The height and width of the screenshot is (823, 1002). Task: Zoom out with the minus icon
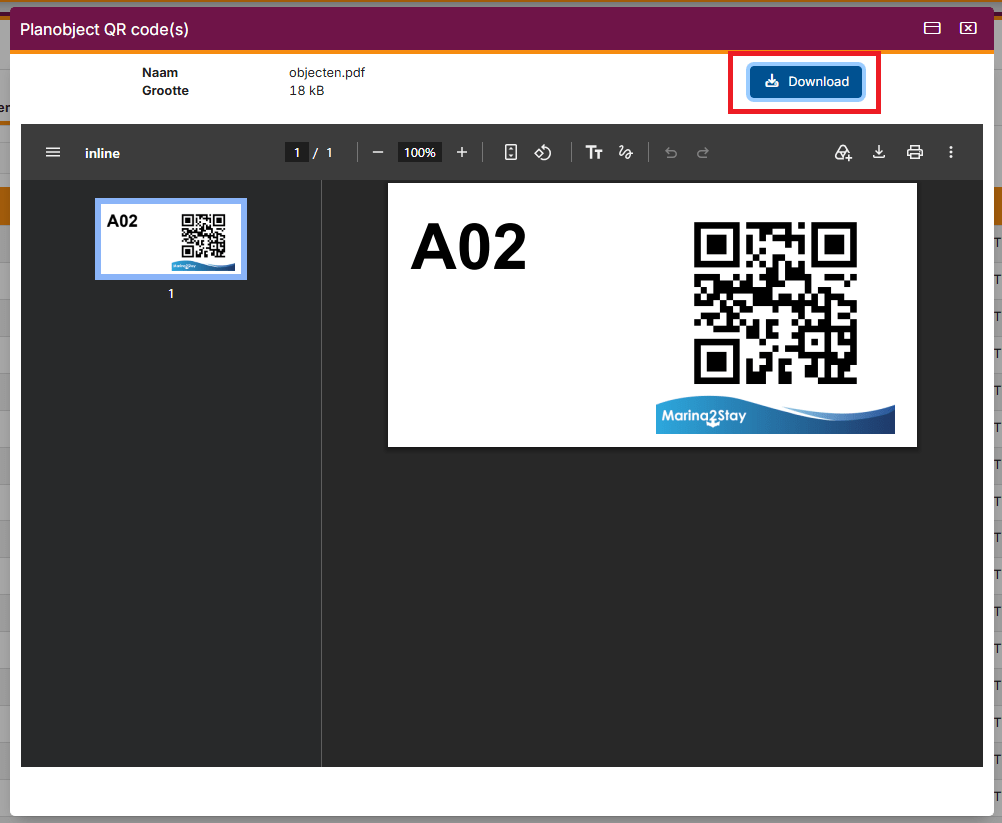(x=378, y=153)
